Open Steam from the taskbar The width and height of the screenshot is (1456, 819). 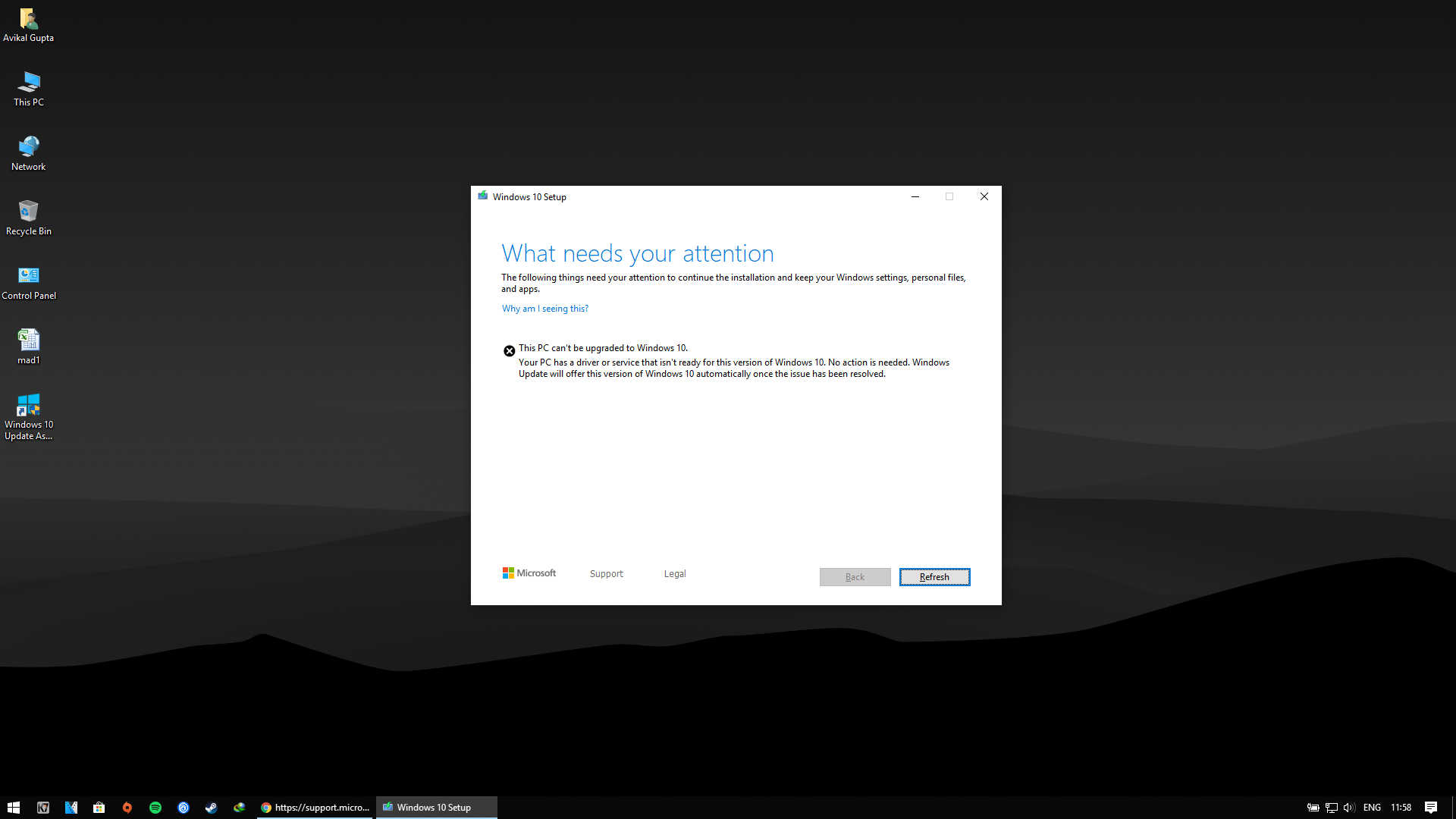pos(212,808)
